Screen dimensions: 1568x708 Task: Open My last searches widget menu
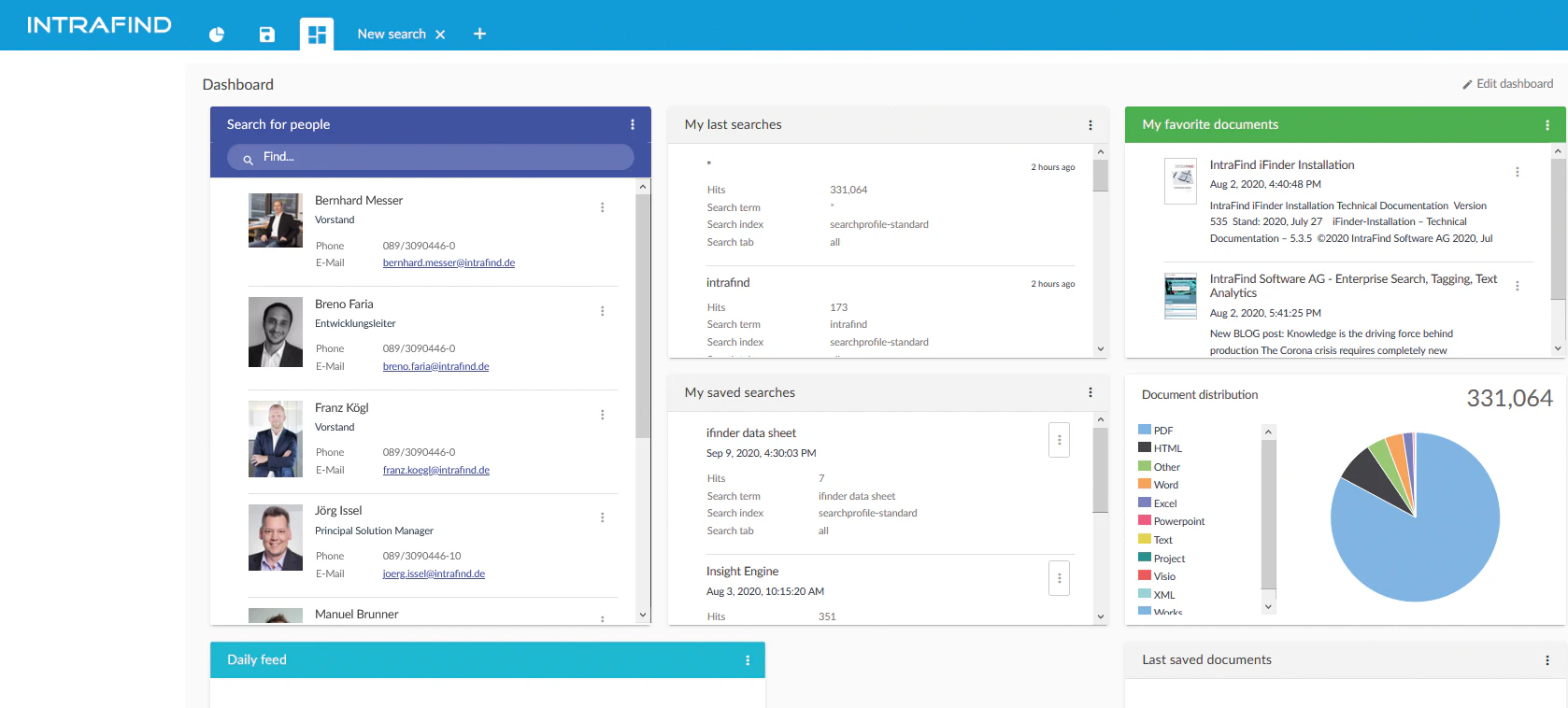tap(1090, 125)
